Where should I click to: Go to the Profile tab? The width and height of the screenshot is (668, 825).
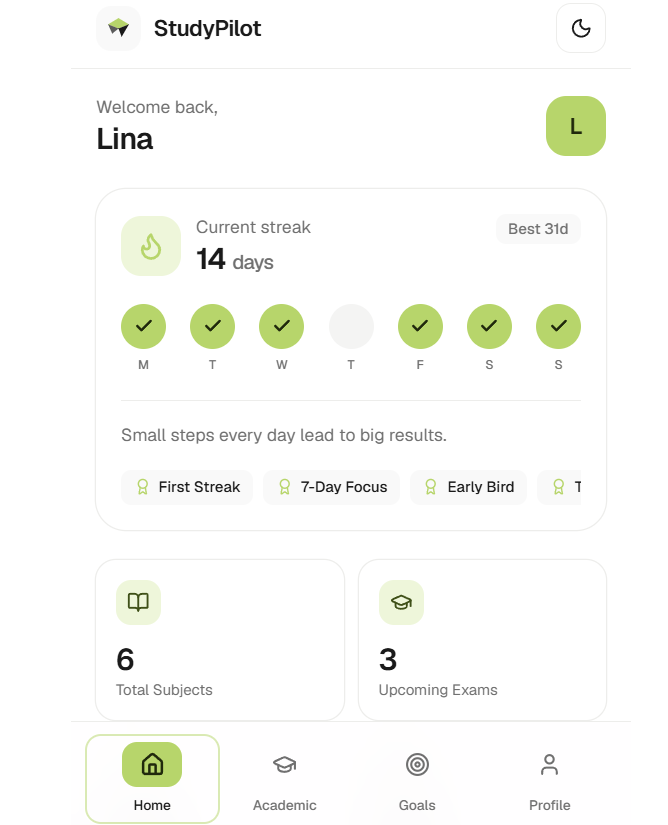coord(550,779)
